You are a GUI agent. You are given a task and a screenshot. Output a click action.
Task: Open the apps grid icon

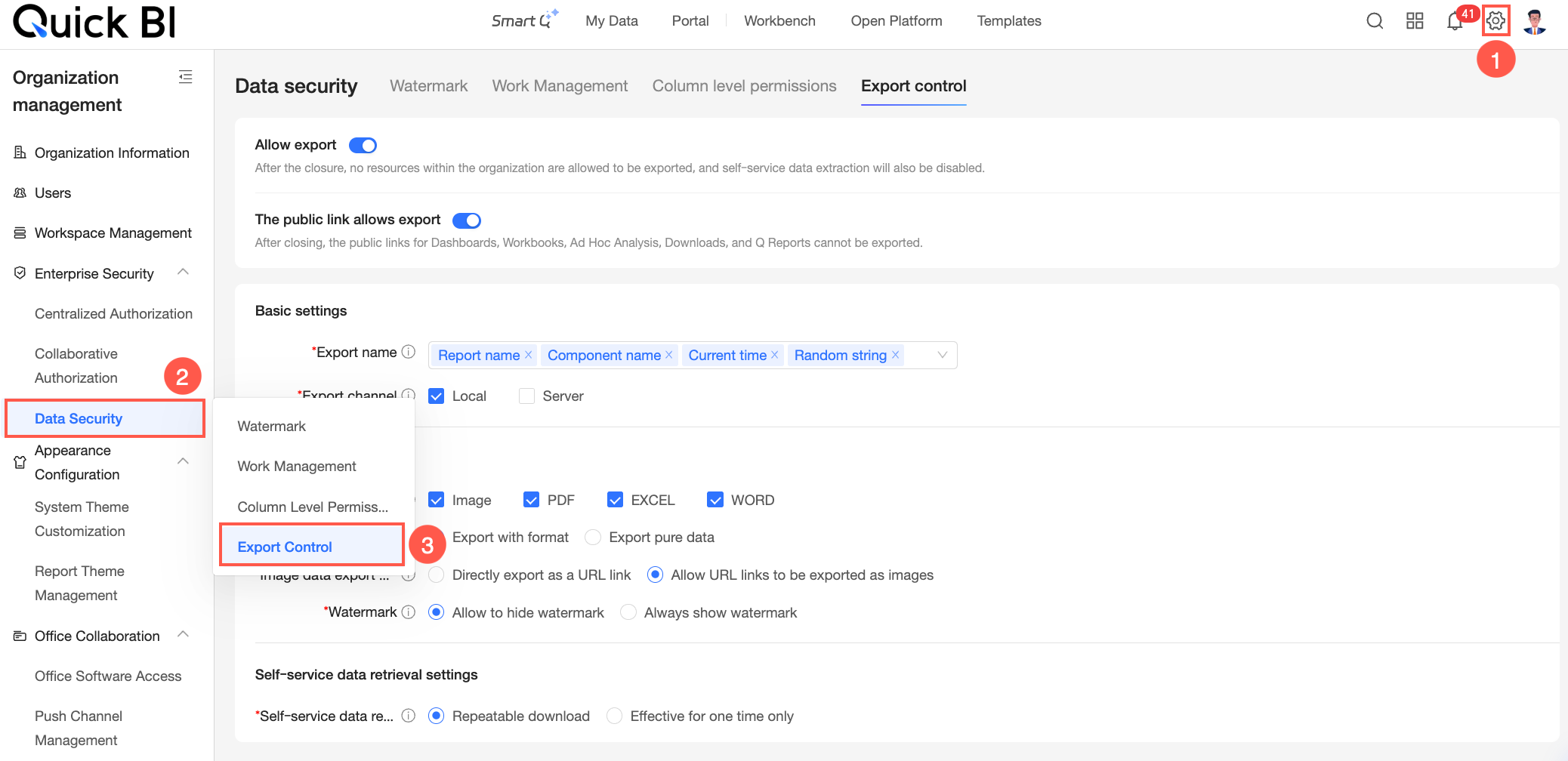click(1415, 21)
